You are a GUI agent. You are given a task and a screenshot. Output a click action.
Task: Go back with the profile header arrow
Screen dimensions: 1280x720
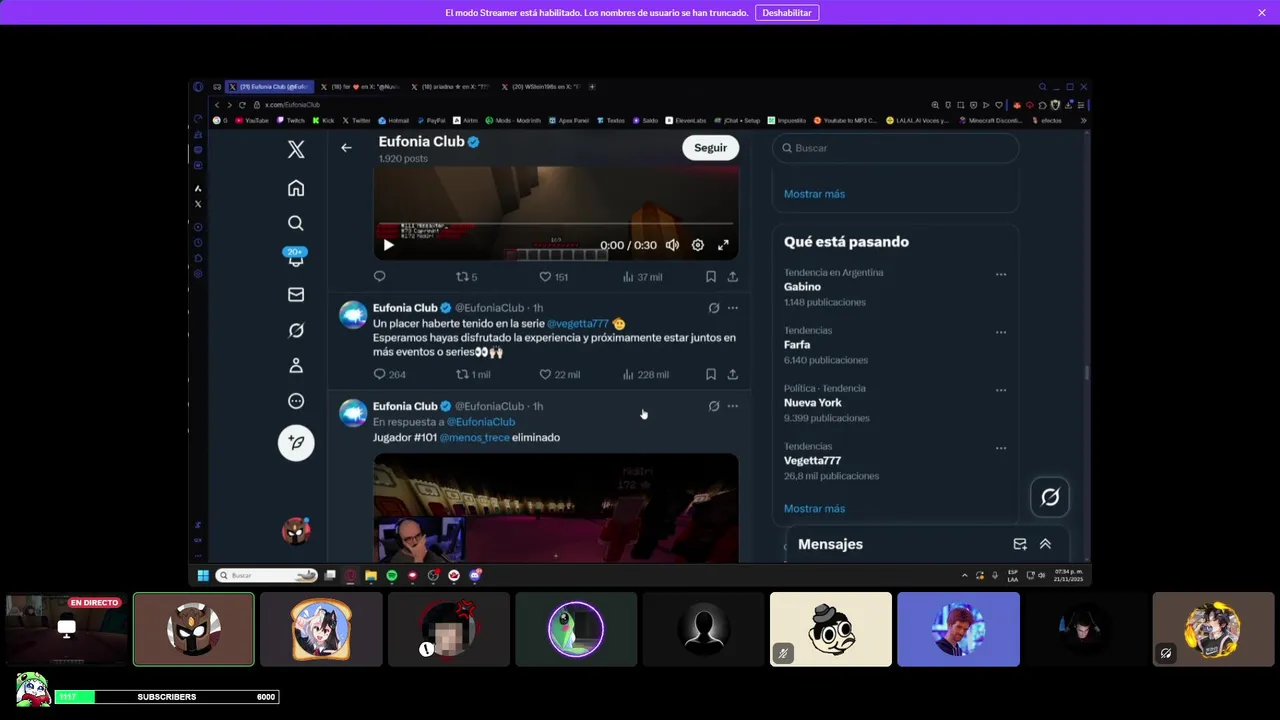346,147
